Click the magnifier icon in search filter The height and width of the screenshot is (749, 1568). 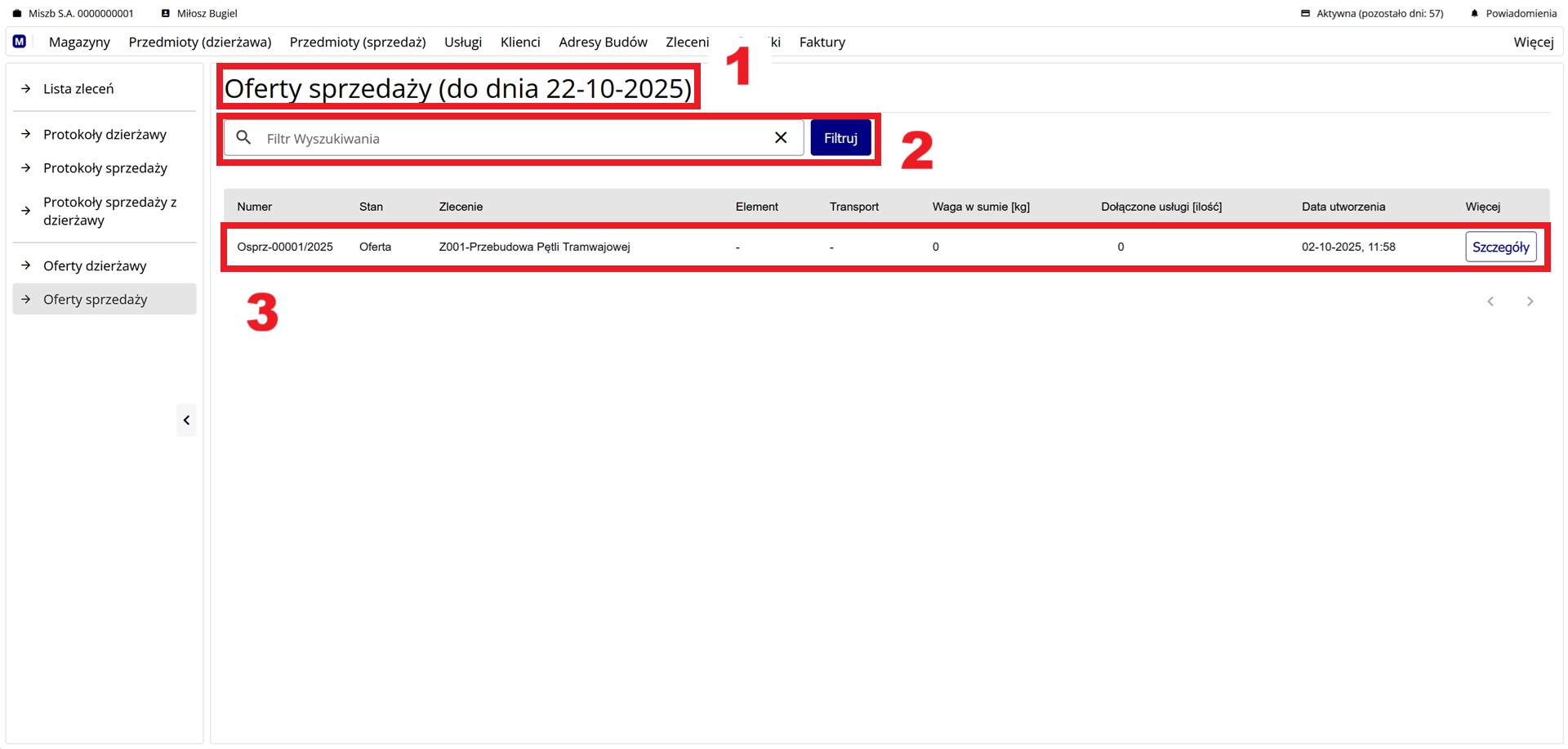(243, 138)
